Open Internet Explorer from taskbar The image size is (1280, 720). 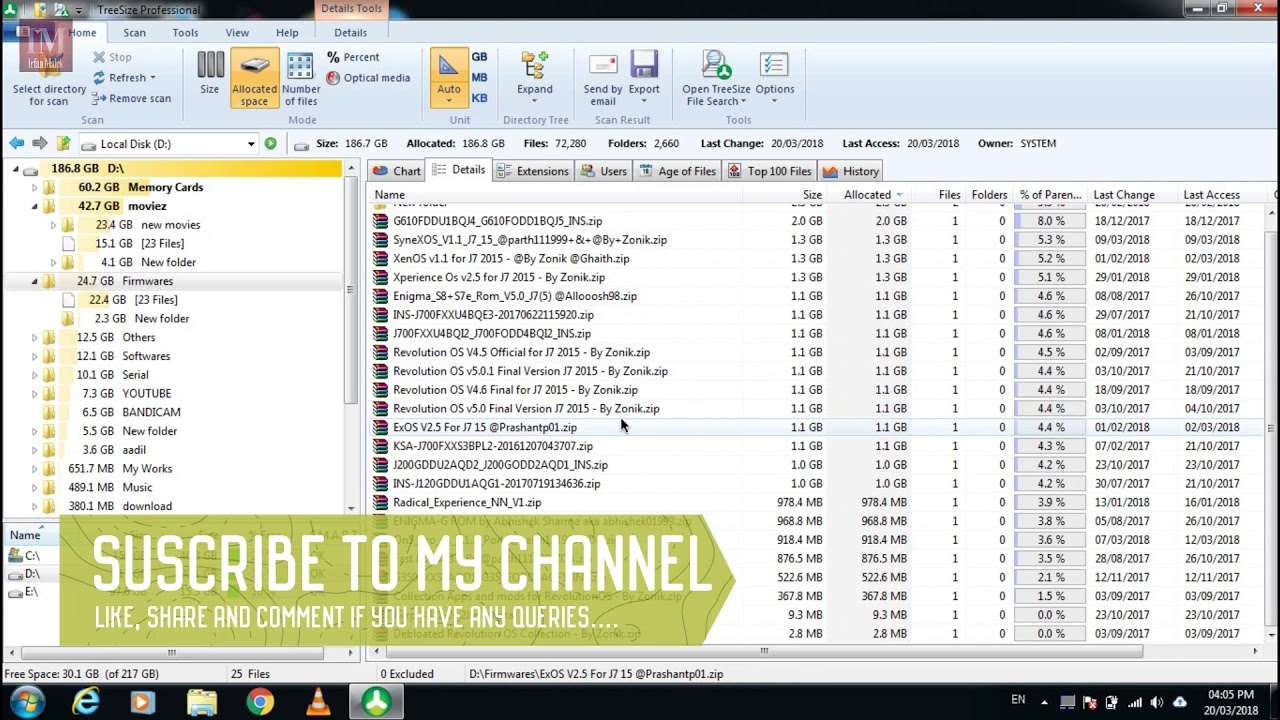(x=86, y=702)
